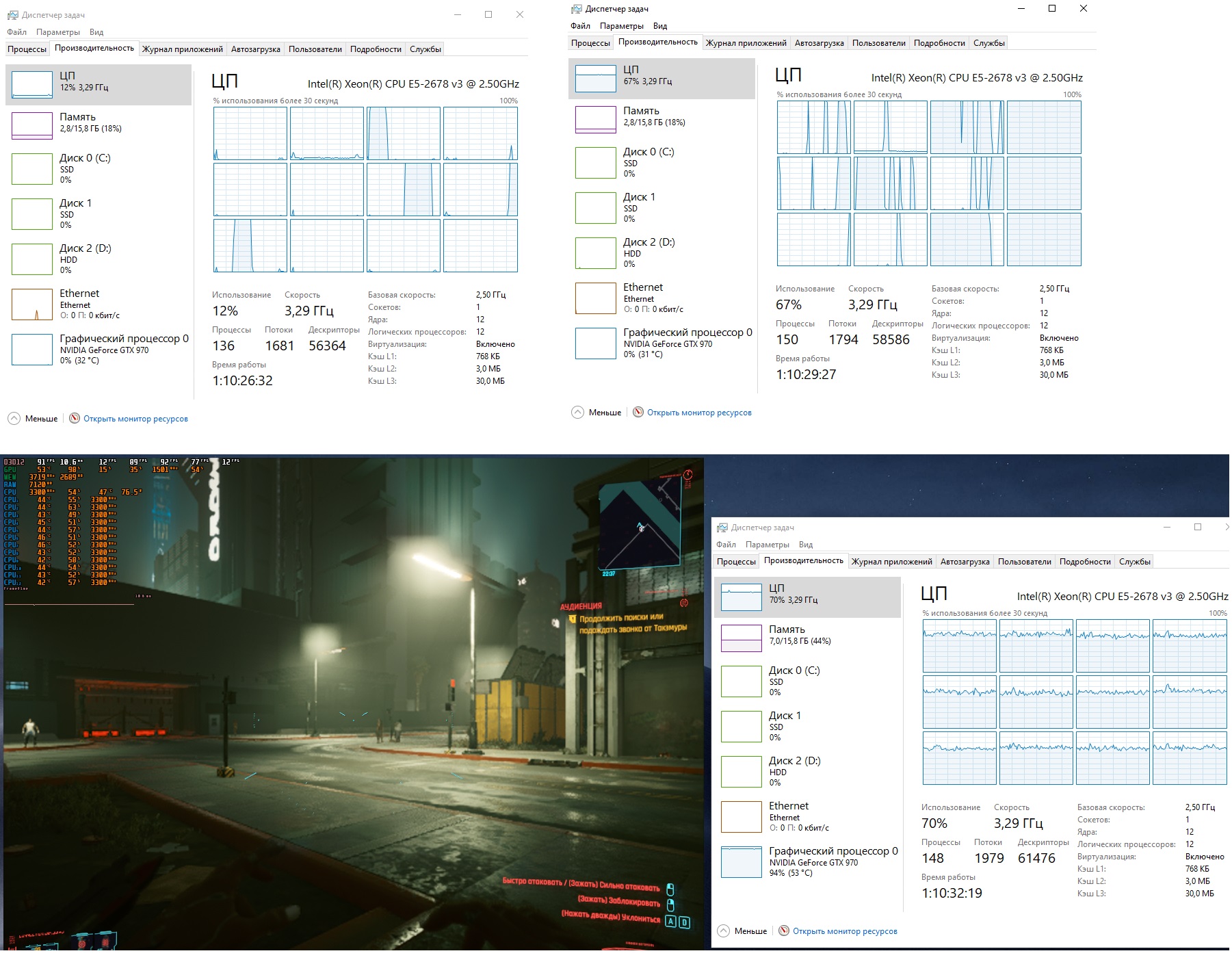This screenshot has width=1232, height=962.
Task: Open Открыть монитор ресурсов link in 70% CPU window
Action: (845, 931)
